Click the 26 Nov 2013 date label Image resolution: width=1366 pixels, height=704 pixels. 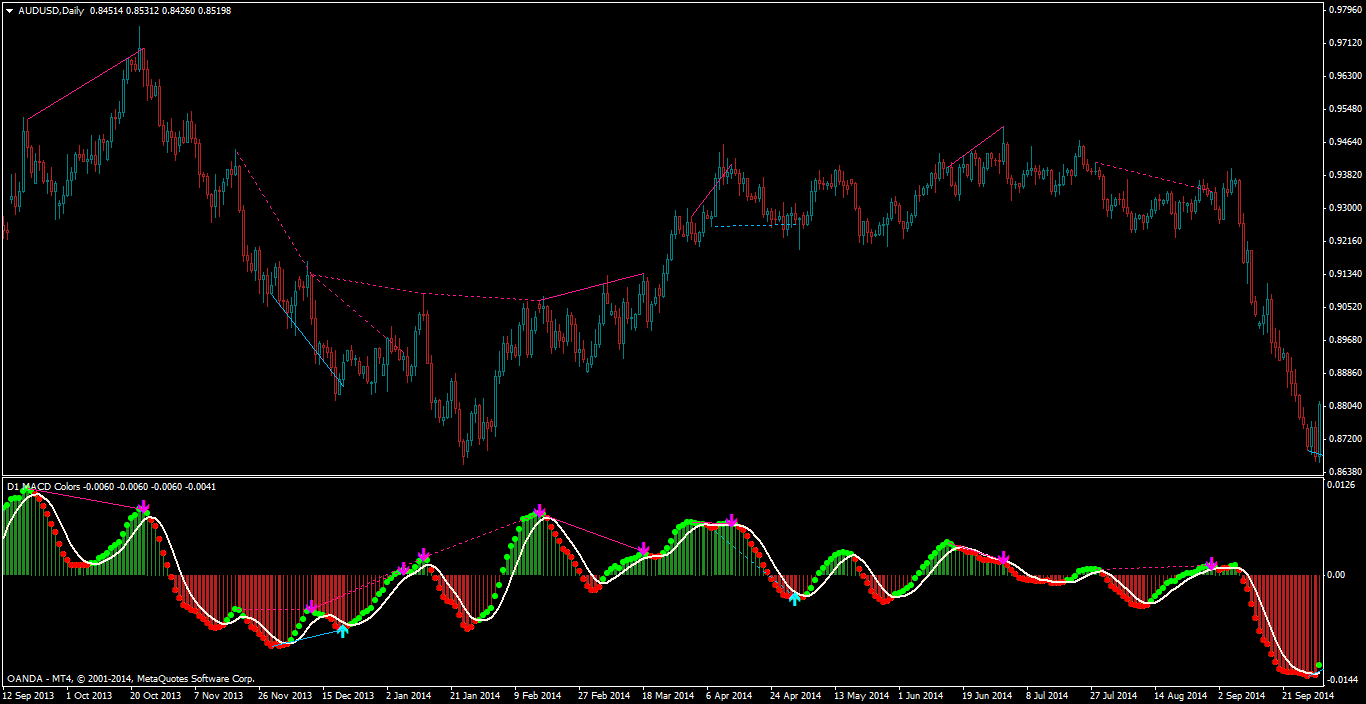point(285,695)
